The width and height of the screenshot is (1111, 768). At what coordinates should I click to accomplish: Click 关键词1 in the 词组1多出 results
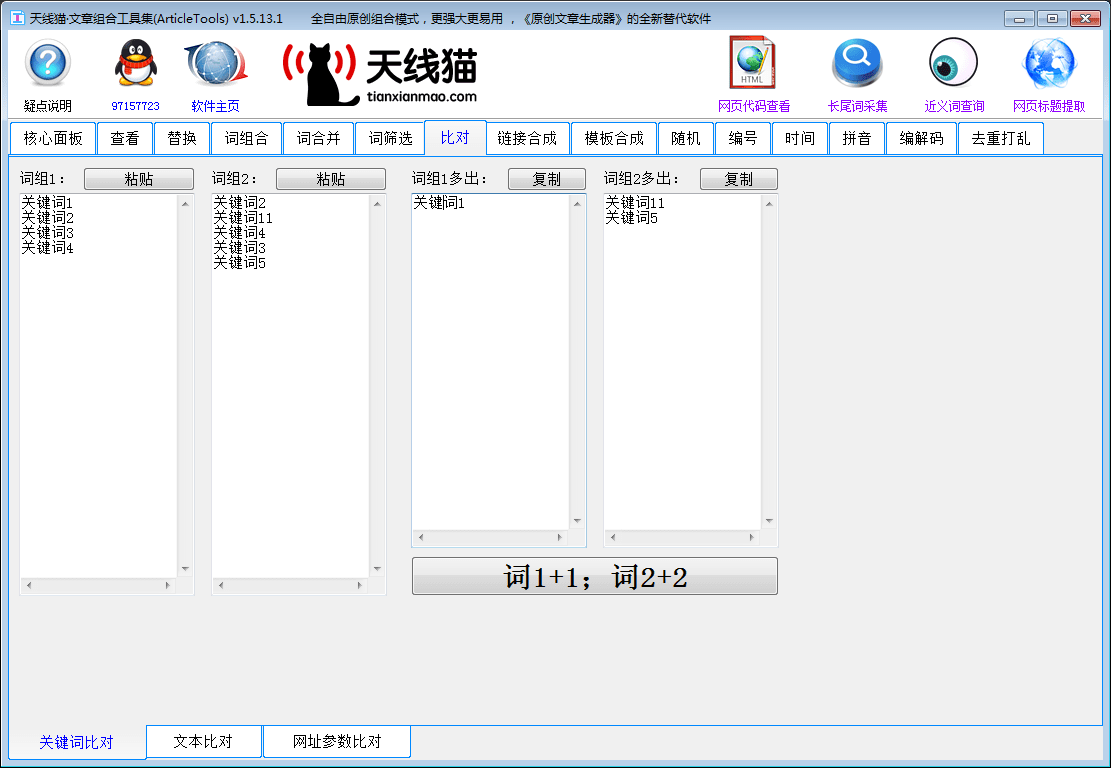point(439,203)
